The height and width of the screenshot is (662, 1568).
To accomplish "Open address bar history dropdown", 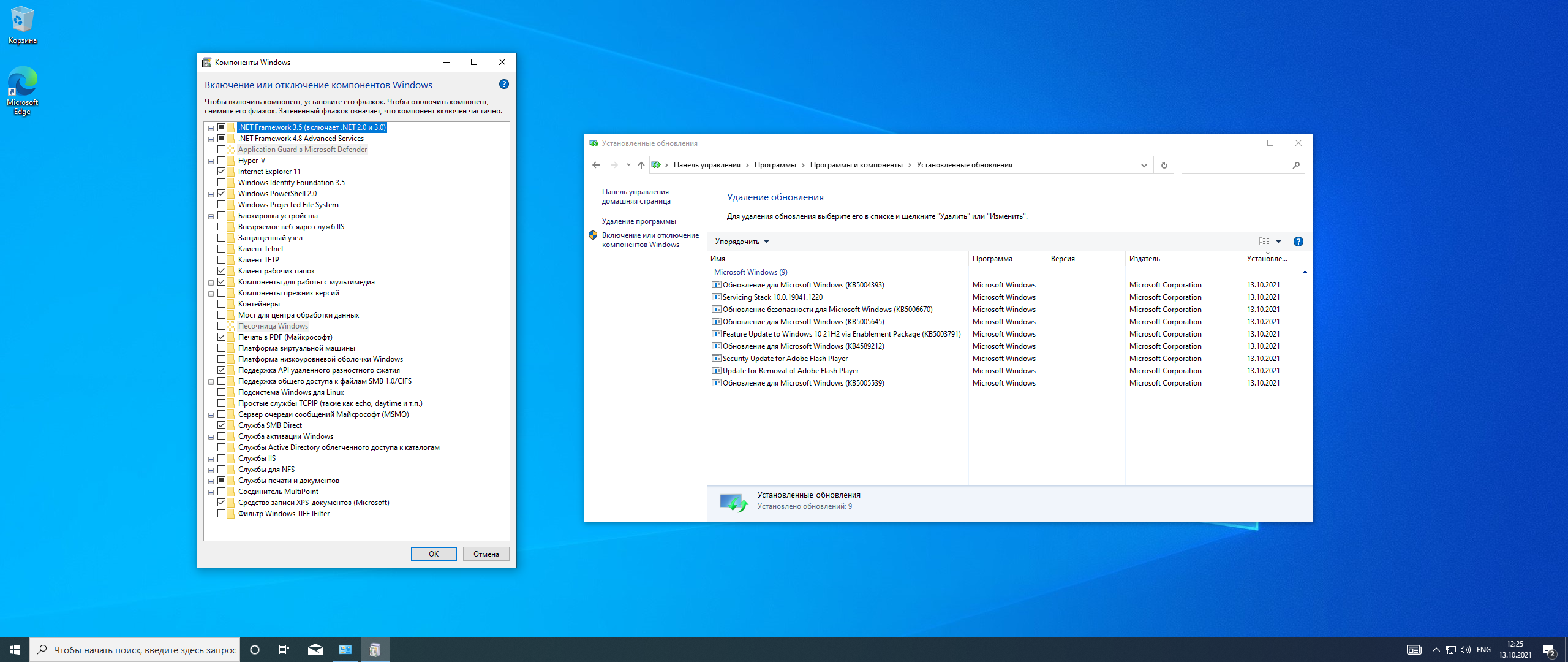I will pos(1144,165).
